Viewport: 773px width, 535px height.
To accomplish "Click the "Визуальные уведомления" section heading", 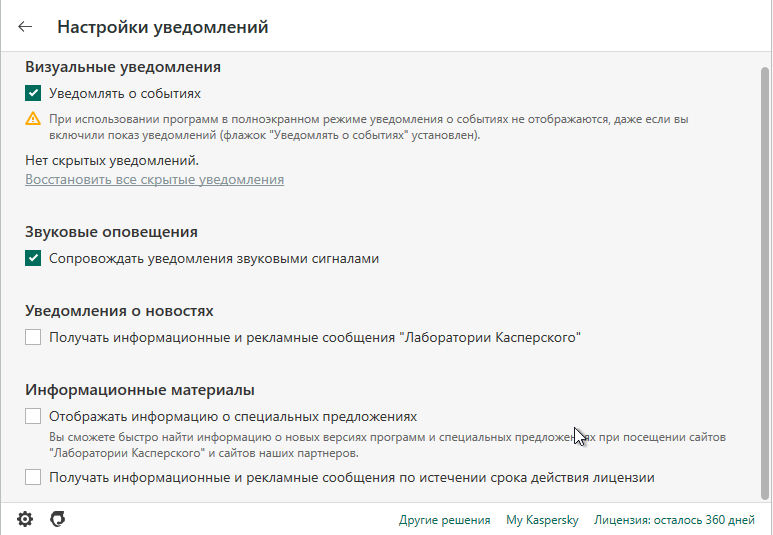I will click(x=122, y=67).
